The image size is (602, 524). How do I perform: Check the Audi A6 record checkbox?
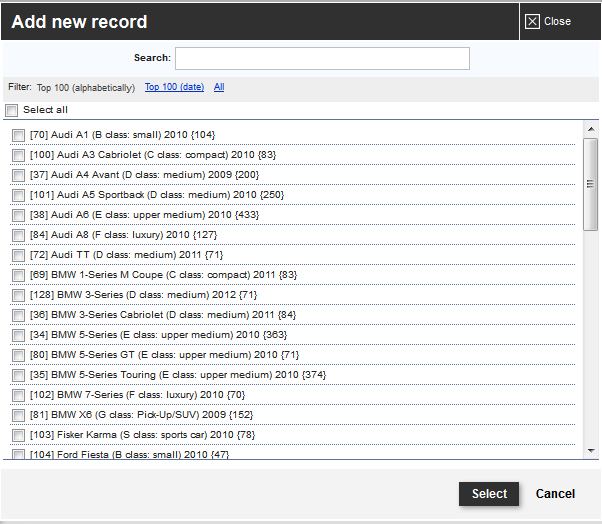18,215
